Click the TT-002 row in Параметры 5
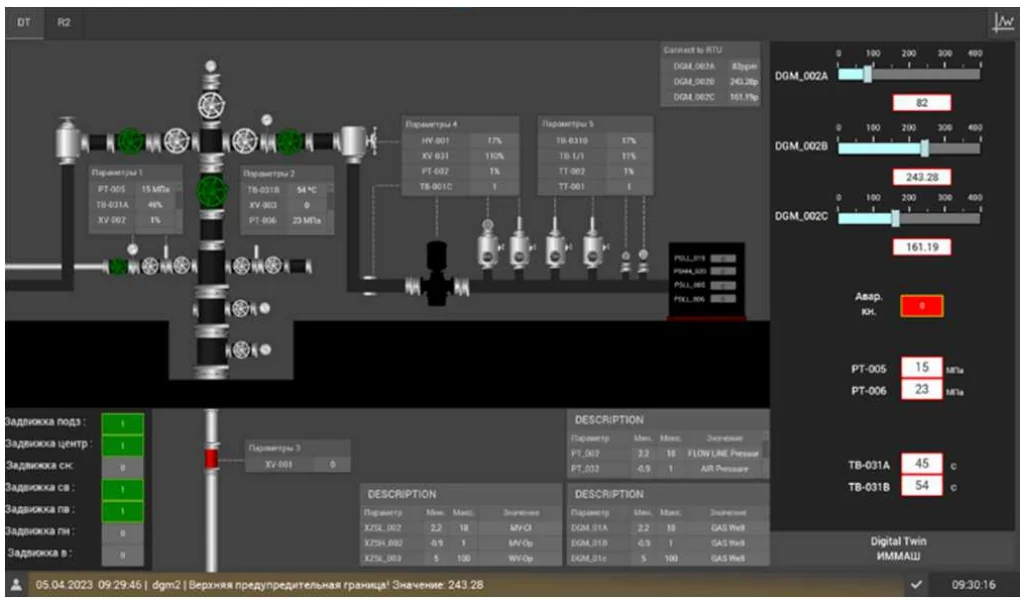Viewport: 1025px width, 601px height. click(595, 171)
